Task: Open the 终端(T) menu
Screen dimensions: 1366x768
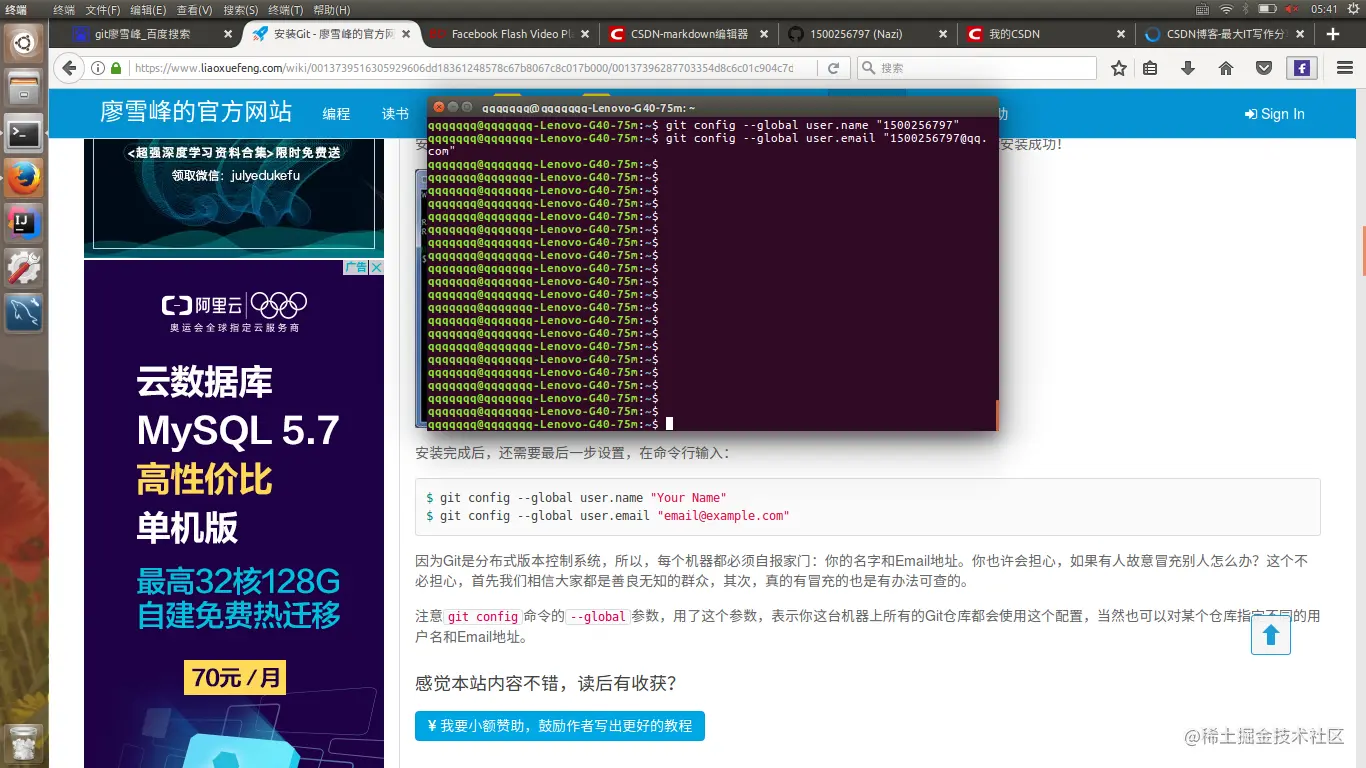Action: click(286, 9)
